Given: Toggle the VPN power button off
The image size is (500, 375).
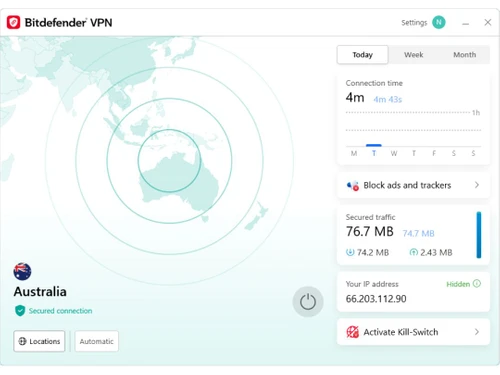Looking at the screenshot, I should tap(308, 302).
